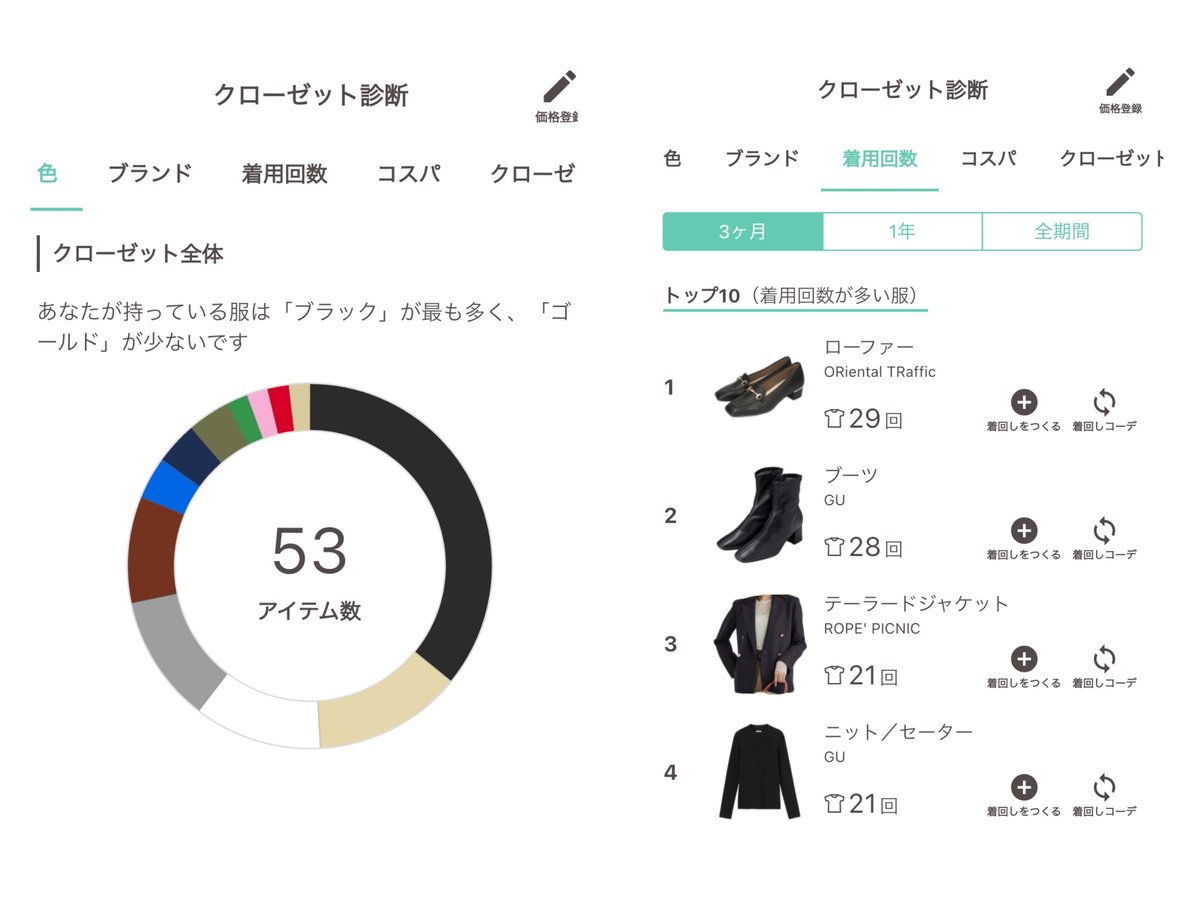Open the 着用回数 tab in the left panel
This screenshot has height=900, width=1200.
coord(285,173)
